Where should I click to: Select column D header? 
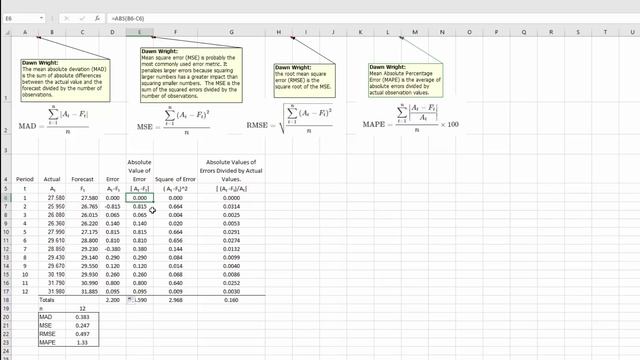(112, 32)
